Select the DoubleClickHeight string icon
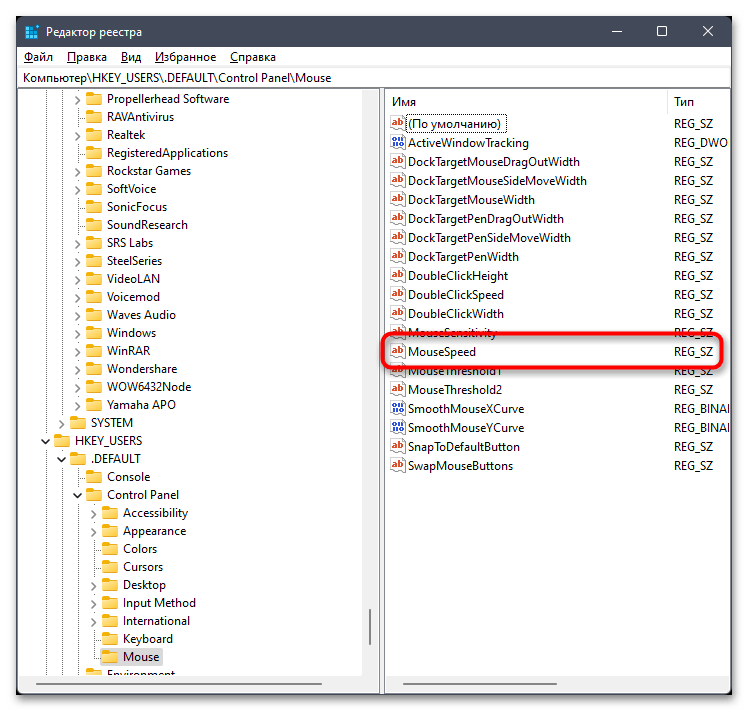The image size is (748, 711). click(x=397, y=275)
